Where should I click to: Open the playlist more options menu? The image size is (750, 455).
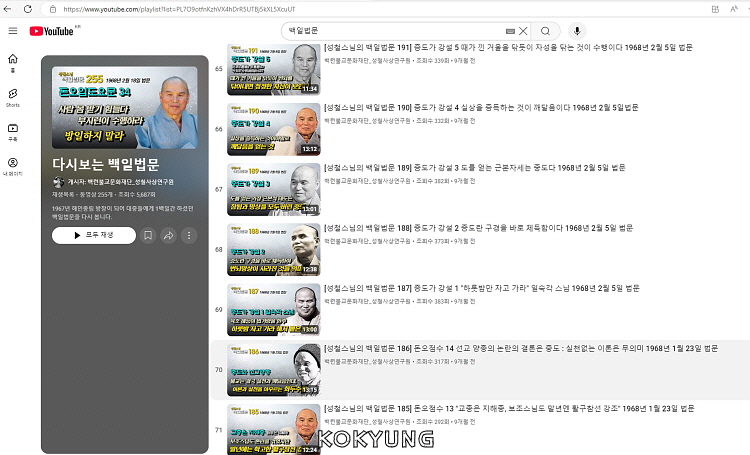tap(189, 235)
